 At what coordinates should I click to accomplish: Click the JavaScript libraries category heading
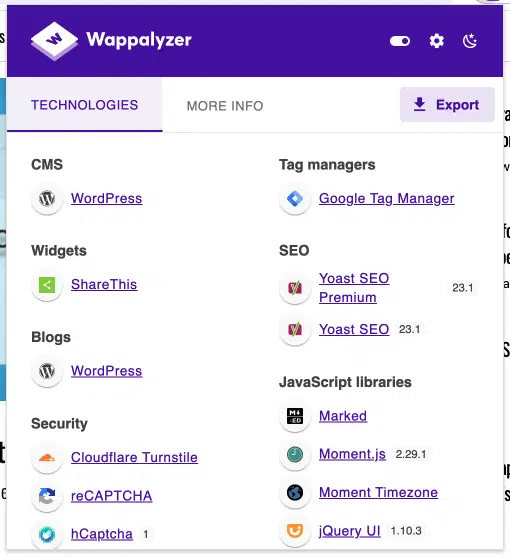345,382
